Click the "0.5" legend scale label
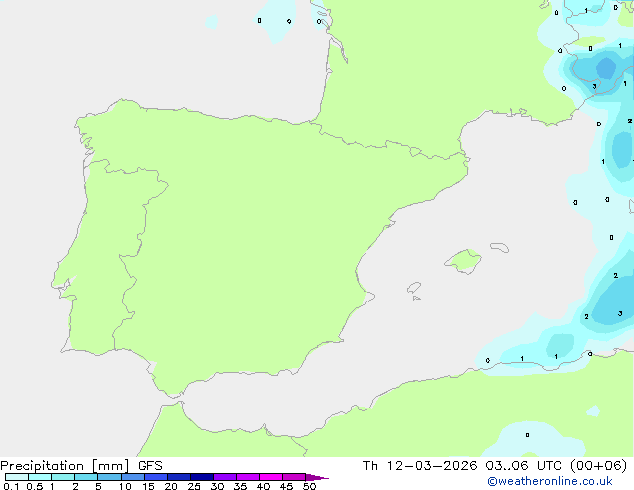Image resolution: width=634 pixels, height=490 pixels. click(x=35, y=486)
